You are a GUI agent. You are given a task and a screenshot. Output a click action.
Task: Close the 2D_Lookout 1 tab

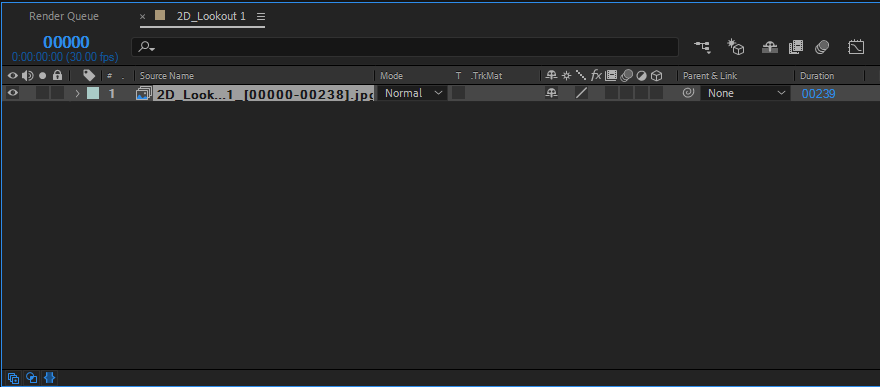click(143, 17)
